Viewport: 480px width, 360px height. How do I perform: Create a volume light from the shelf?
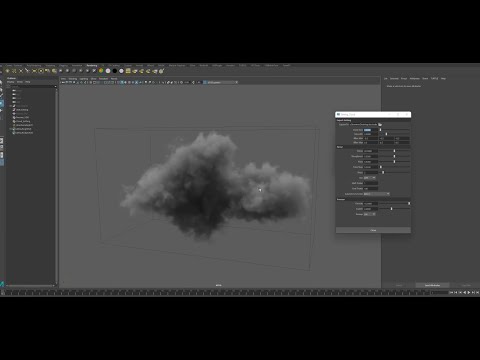[x=41, y=71]
